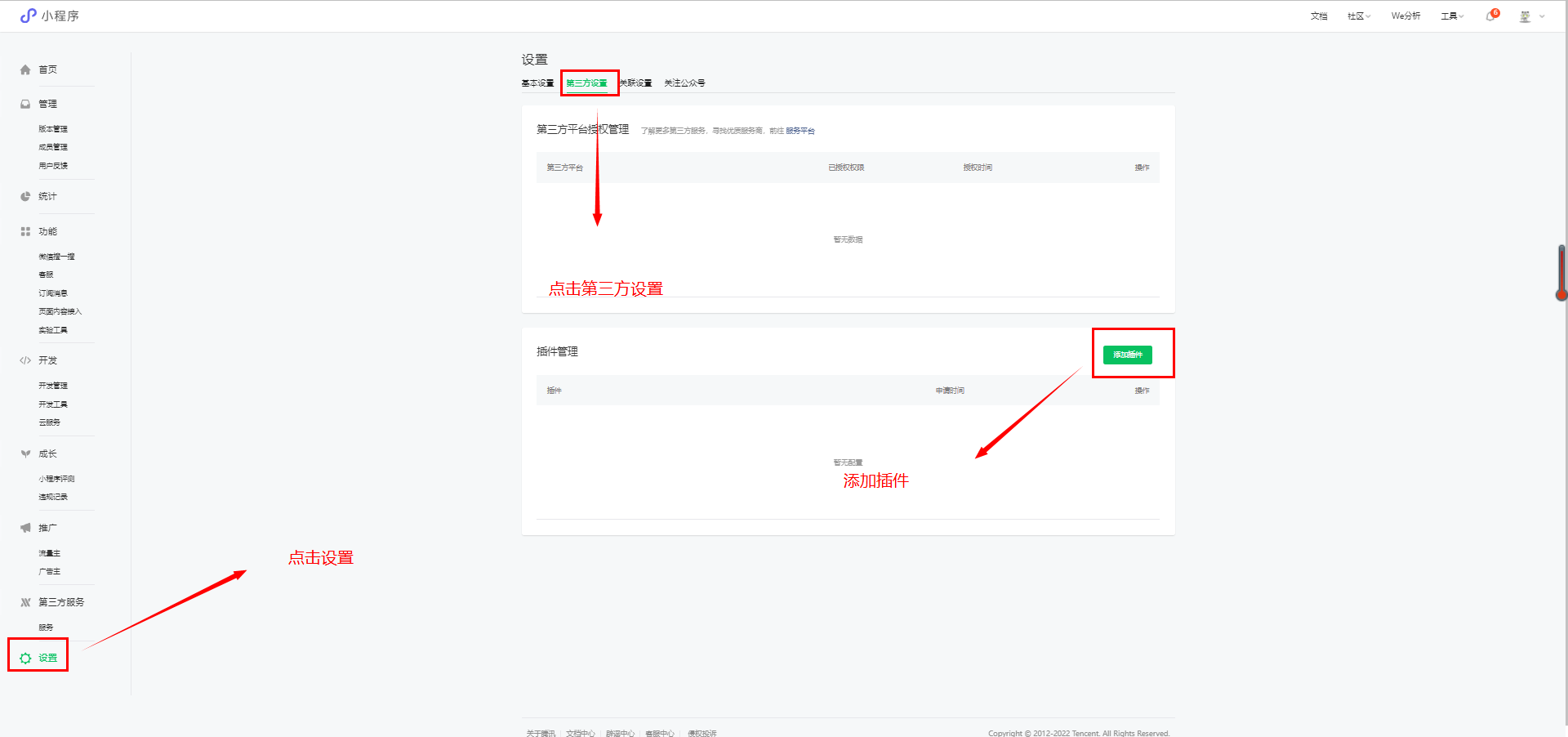Click the code brackets icon beside 开发
The height and width of the screenshot is (737, 1568).
(25, 360)
